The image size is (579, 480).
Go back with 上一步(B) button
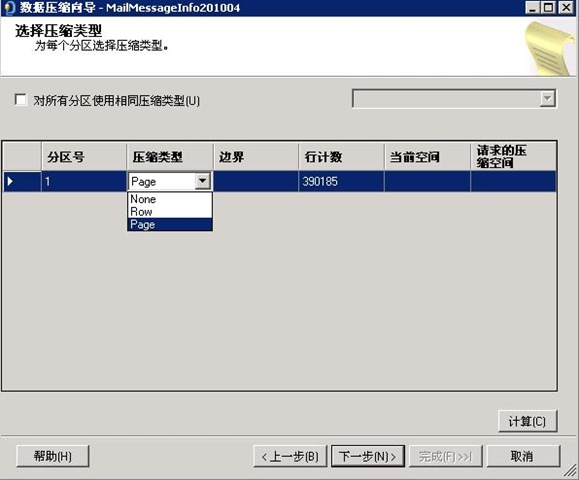coord(290,456)
